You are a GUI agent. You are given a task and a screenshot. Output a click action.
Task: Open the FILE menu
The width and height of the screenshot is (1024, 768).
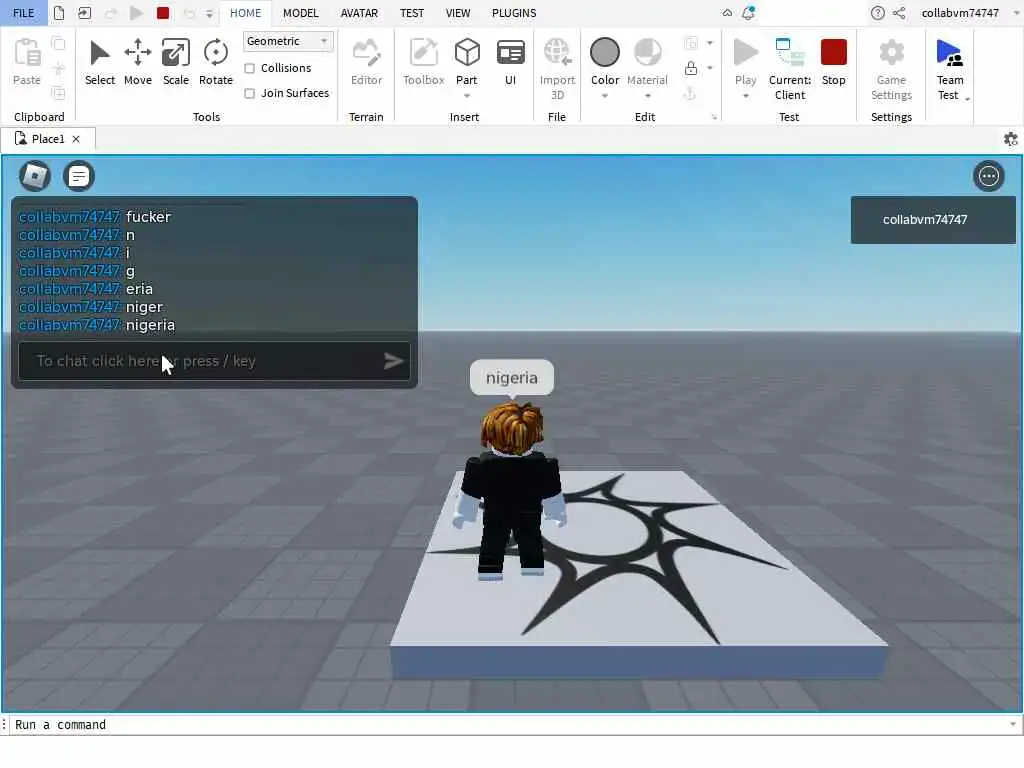tap(24, 13)
